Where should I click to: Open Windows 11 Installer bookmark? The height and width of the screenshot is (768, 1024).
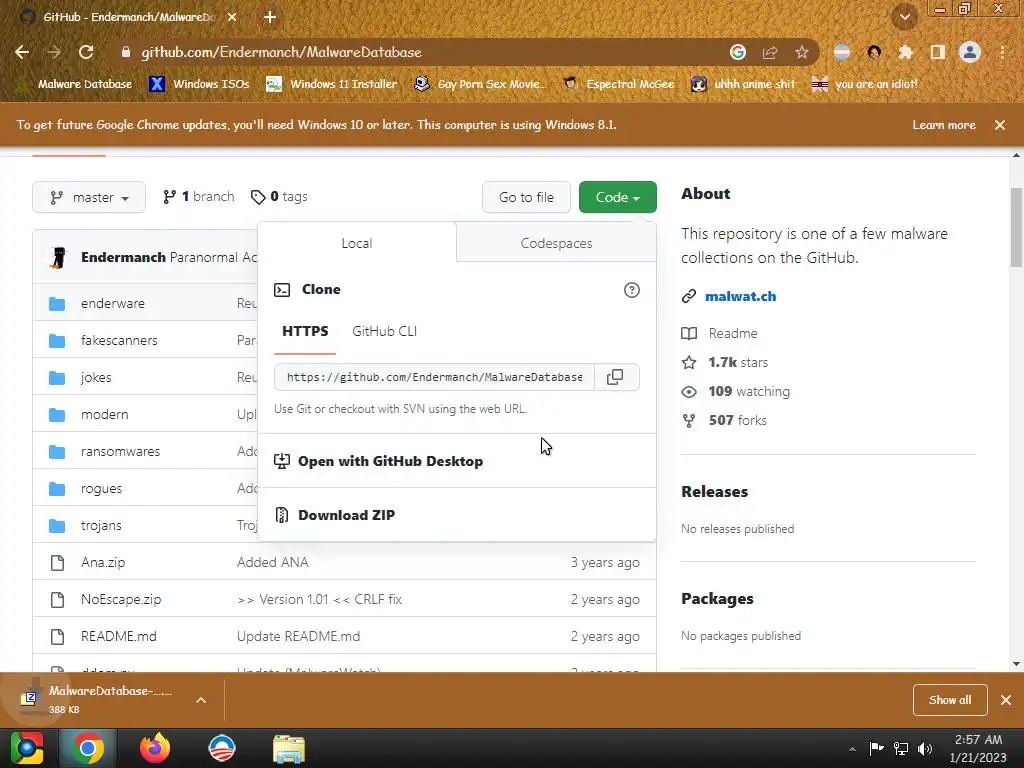pyautogui.click(x=332, y=84)
